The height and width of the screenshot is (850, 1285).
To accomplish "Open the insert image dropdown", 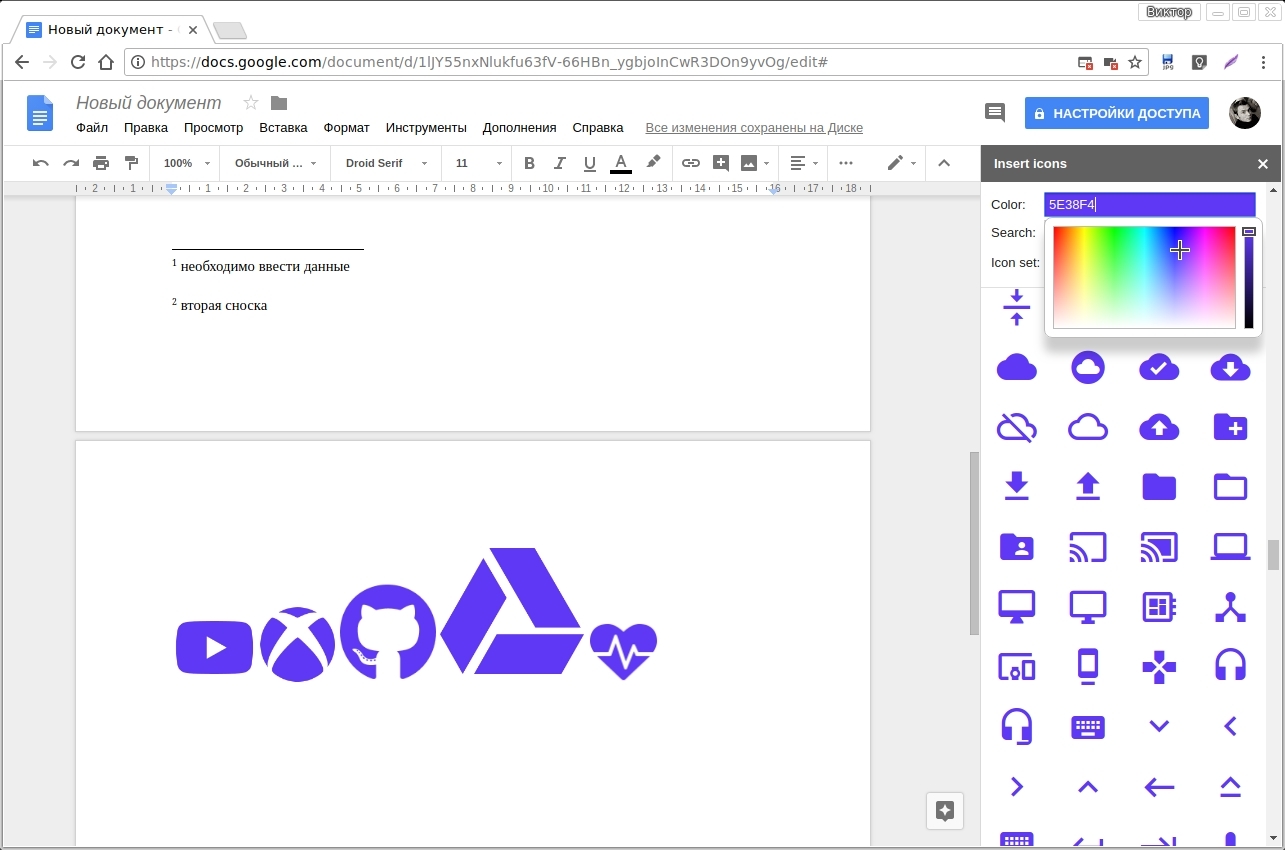I will (x=755, y=163).
